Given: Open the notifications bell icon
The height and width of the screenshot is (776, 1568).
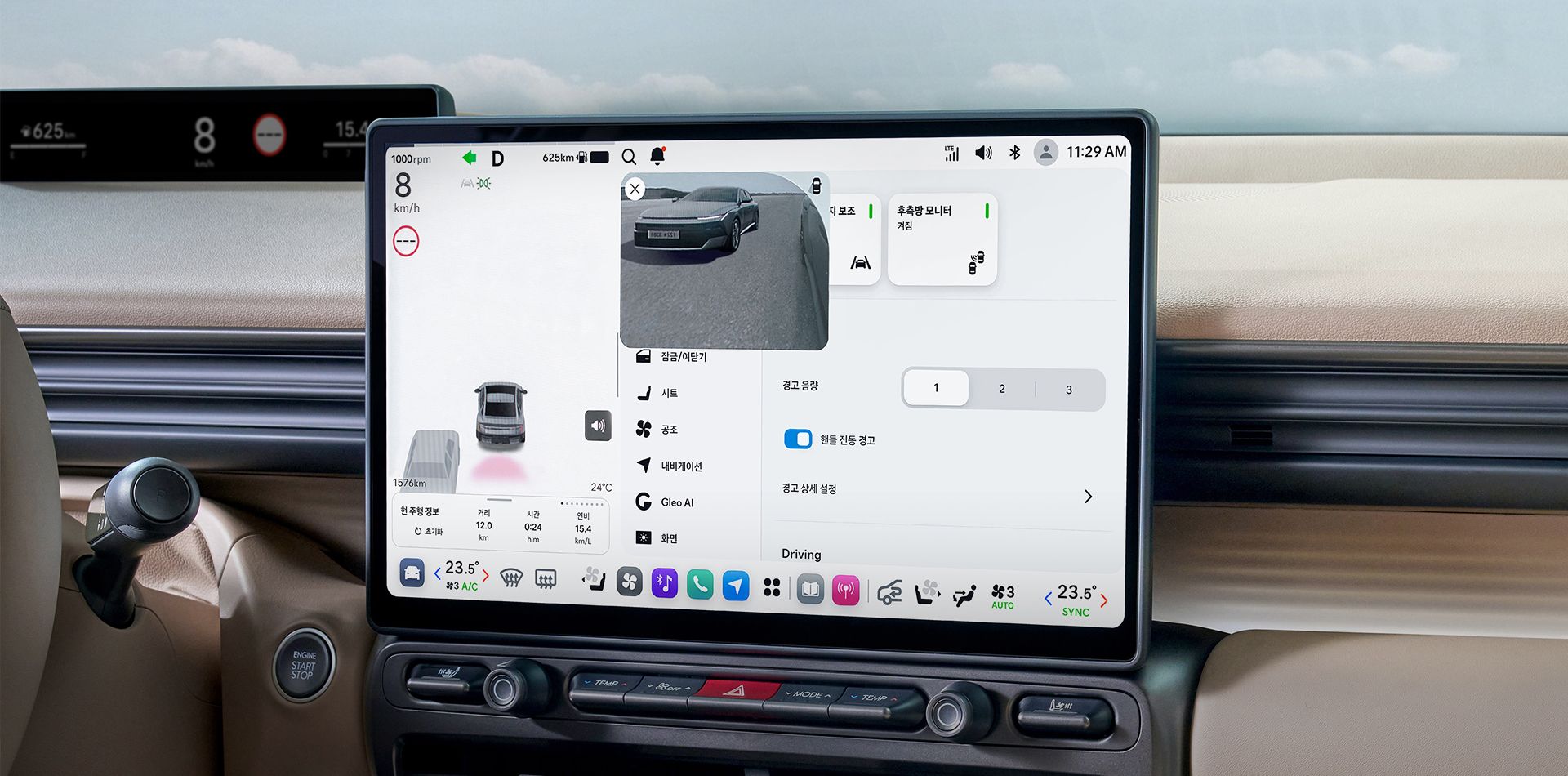Looking at the screenshot, I should pos(657,155).
